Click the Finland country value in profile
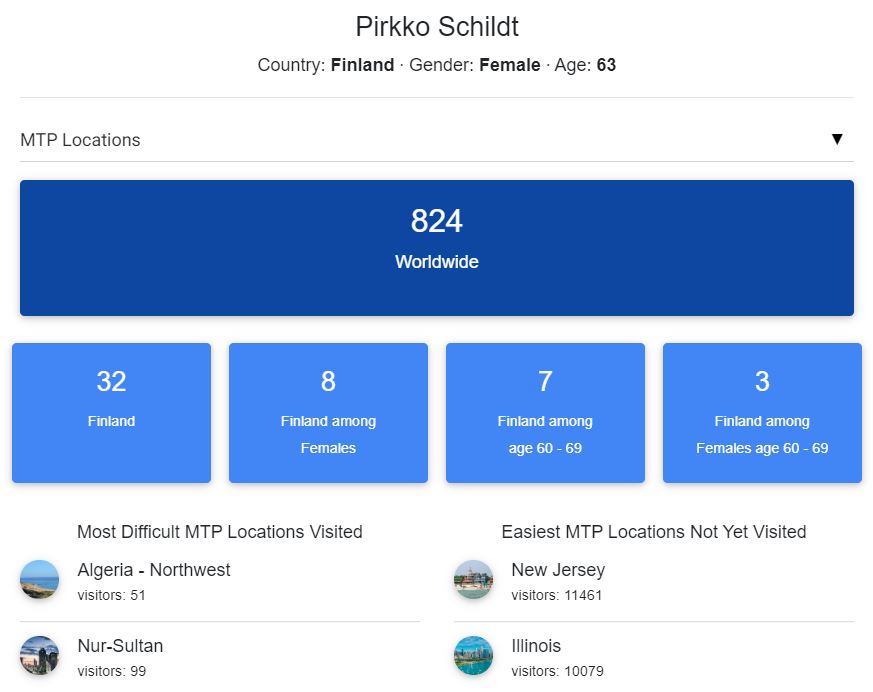873x692 pixels. 362,65
